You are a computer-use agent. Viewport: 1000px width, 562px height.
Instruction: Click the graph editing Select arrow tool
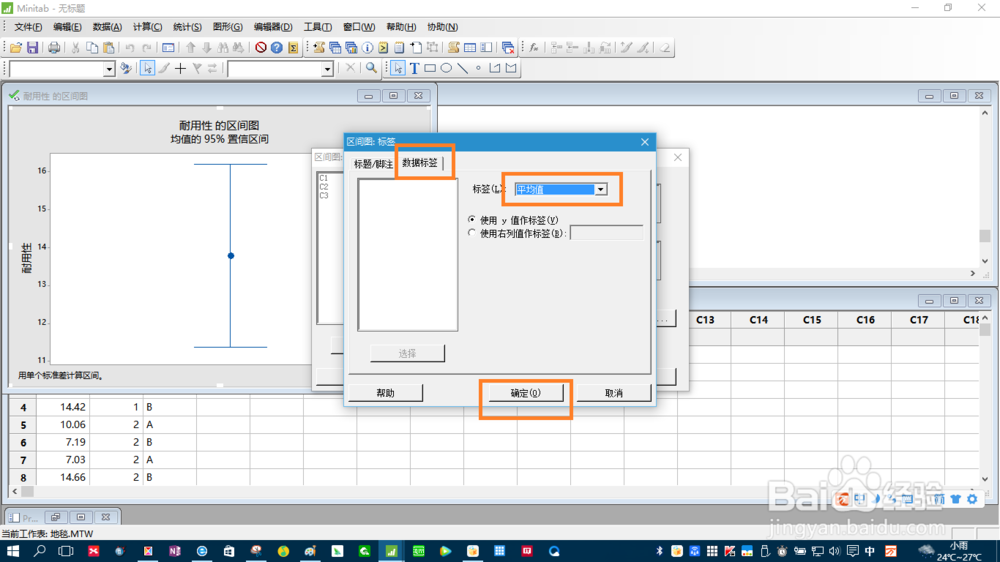tap(147, 68)
